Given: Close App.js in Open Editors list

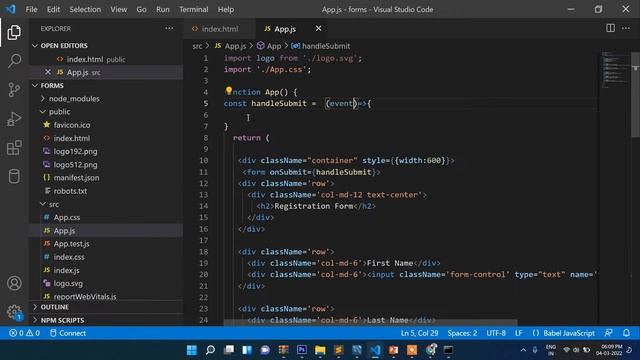Looking at the screenshot, I should click(48, 72).
